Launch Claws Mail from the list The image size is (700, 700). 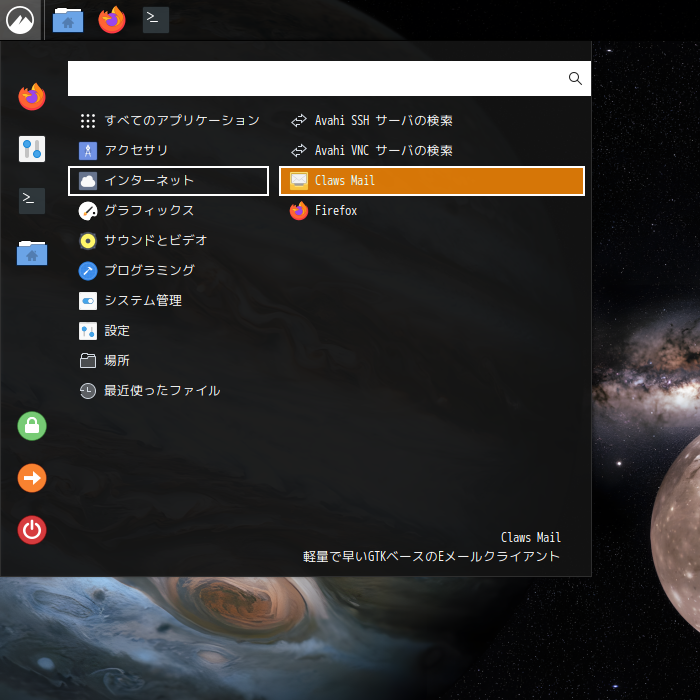click(432, 181)
